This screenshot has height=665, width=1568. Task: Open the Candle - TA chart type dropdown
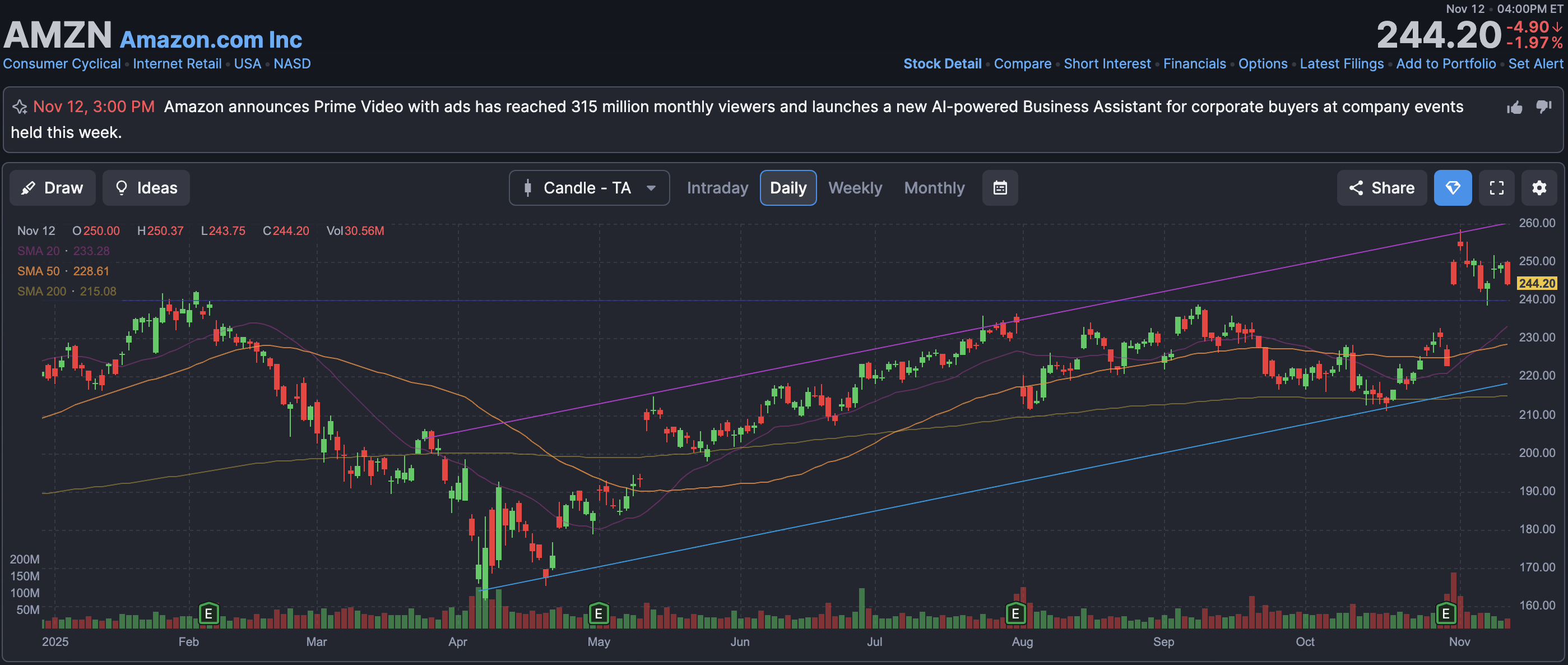[x=588, y=188]
